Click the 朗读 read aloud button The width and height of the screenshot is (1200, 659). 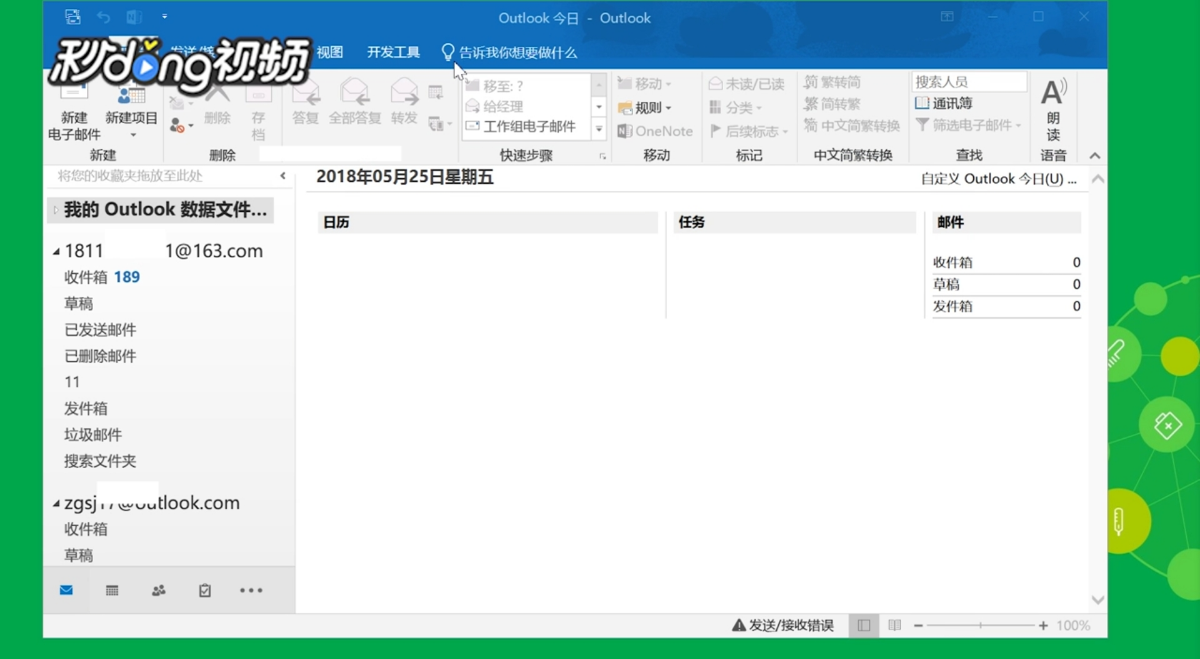(1053, 110)
